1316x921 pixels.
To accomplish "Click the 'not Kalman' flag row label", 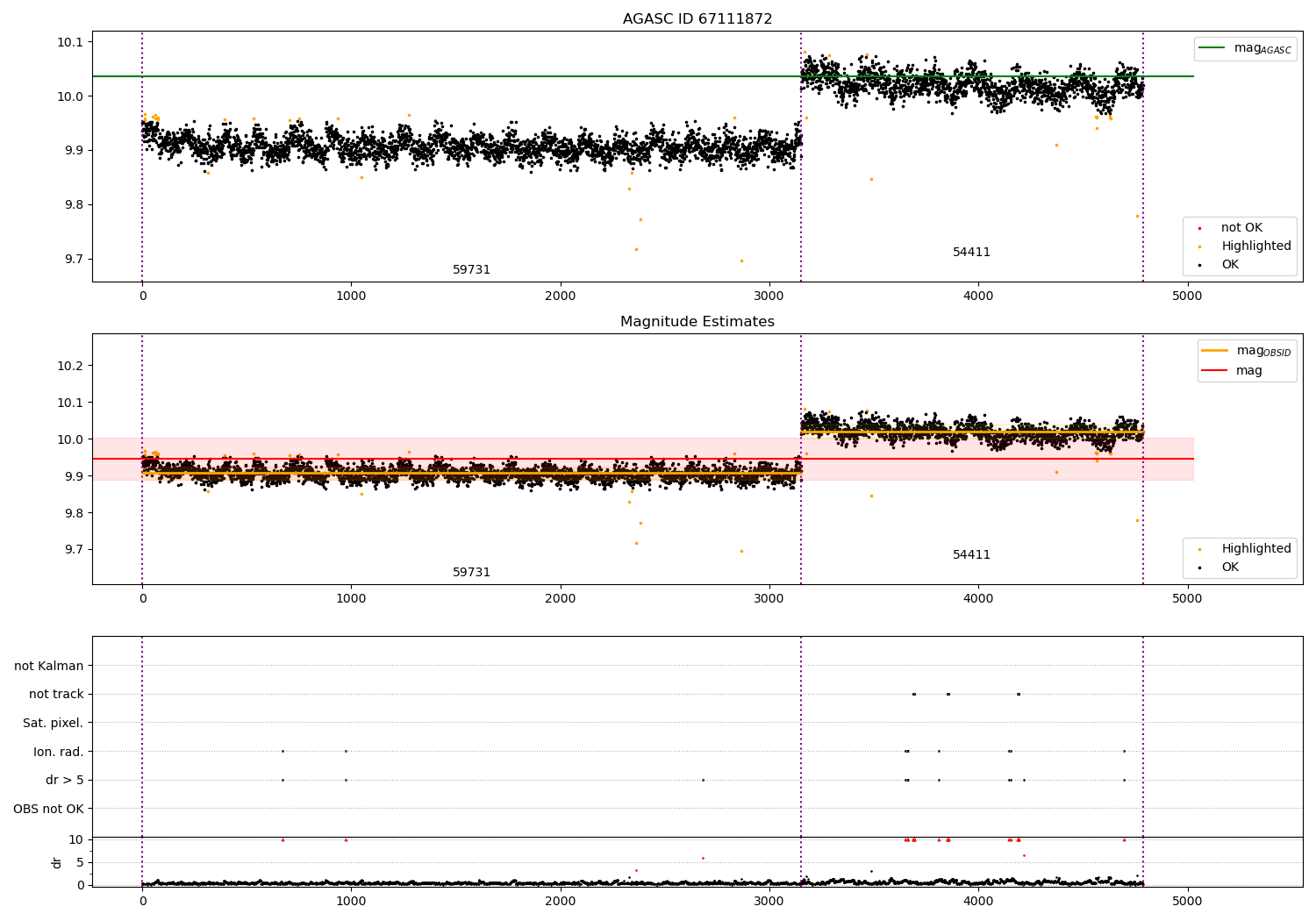I will 49,667.
